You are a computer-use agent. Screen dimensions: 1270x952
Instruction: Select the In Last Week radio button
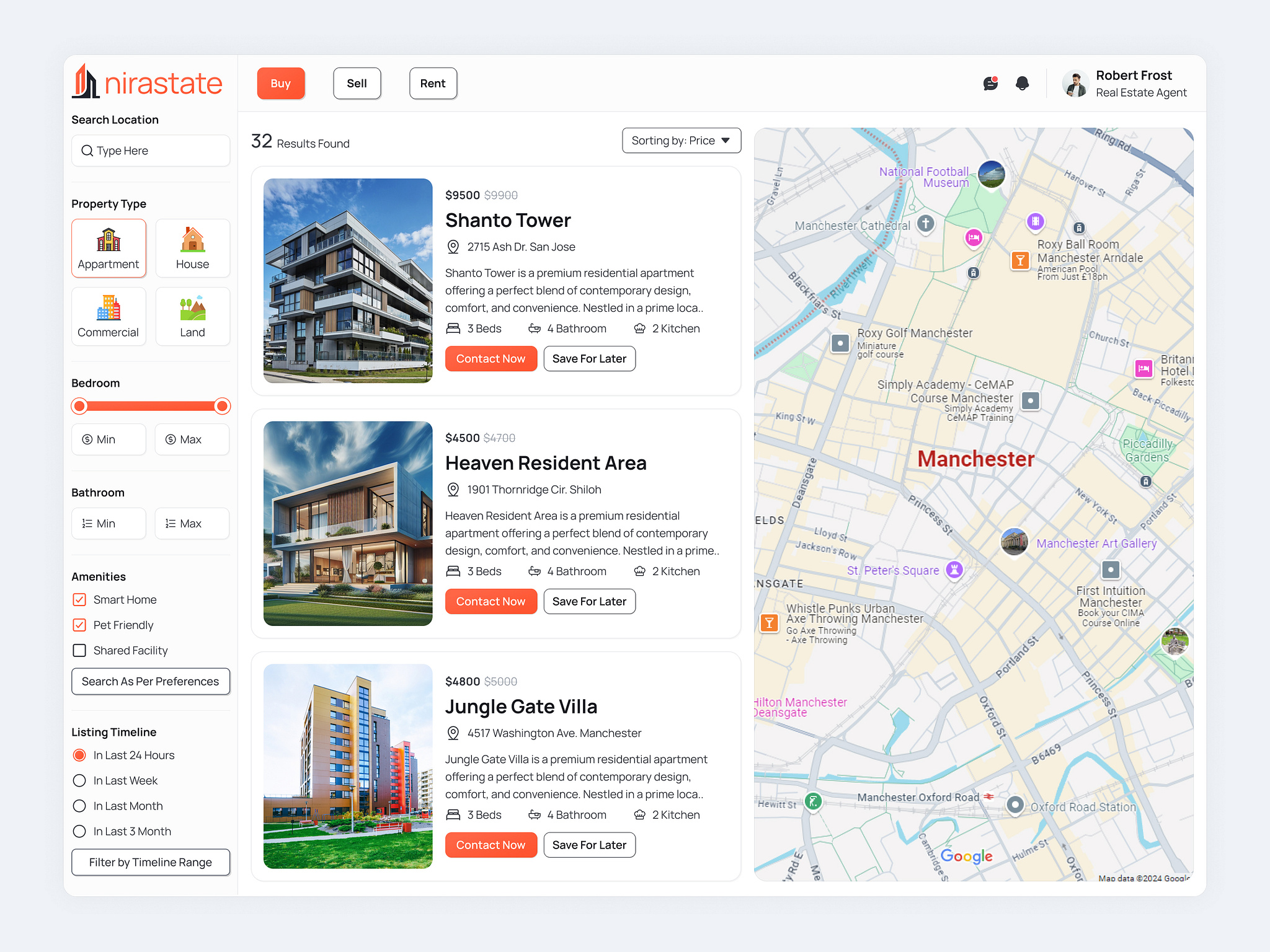pyautogui.click(x=79, y=780)
